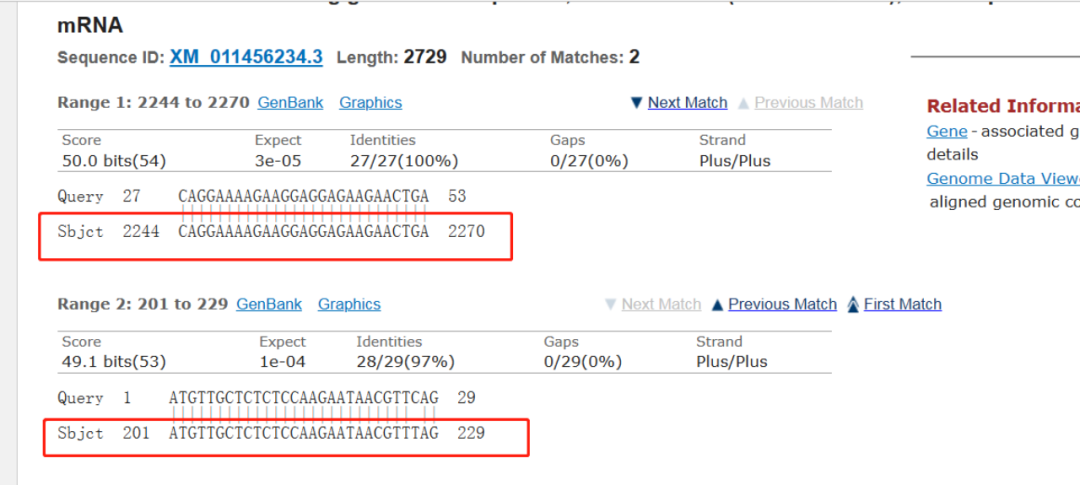The image size is (1080, 485).
Task: Click the down-arrow icon beside Range 1 Next Match
Action: tap(636, 103)
